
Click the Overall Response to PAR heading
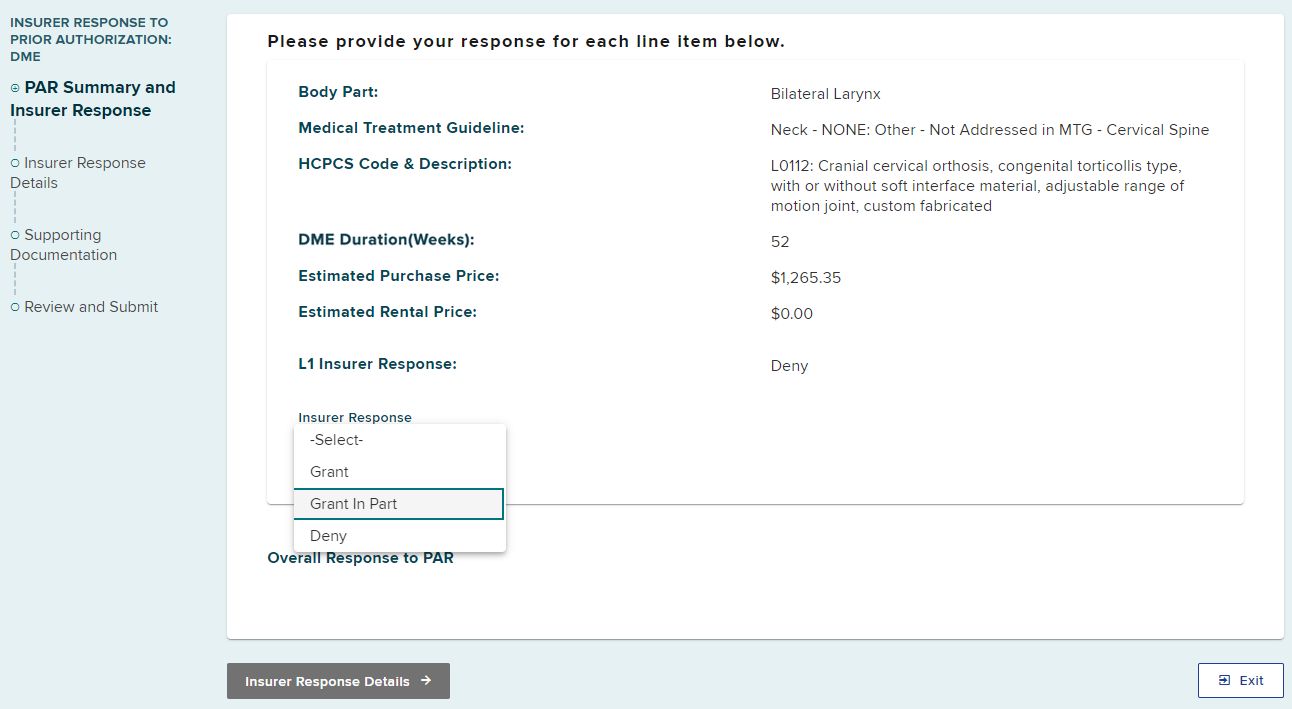click(360, 558)
